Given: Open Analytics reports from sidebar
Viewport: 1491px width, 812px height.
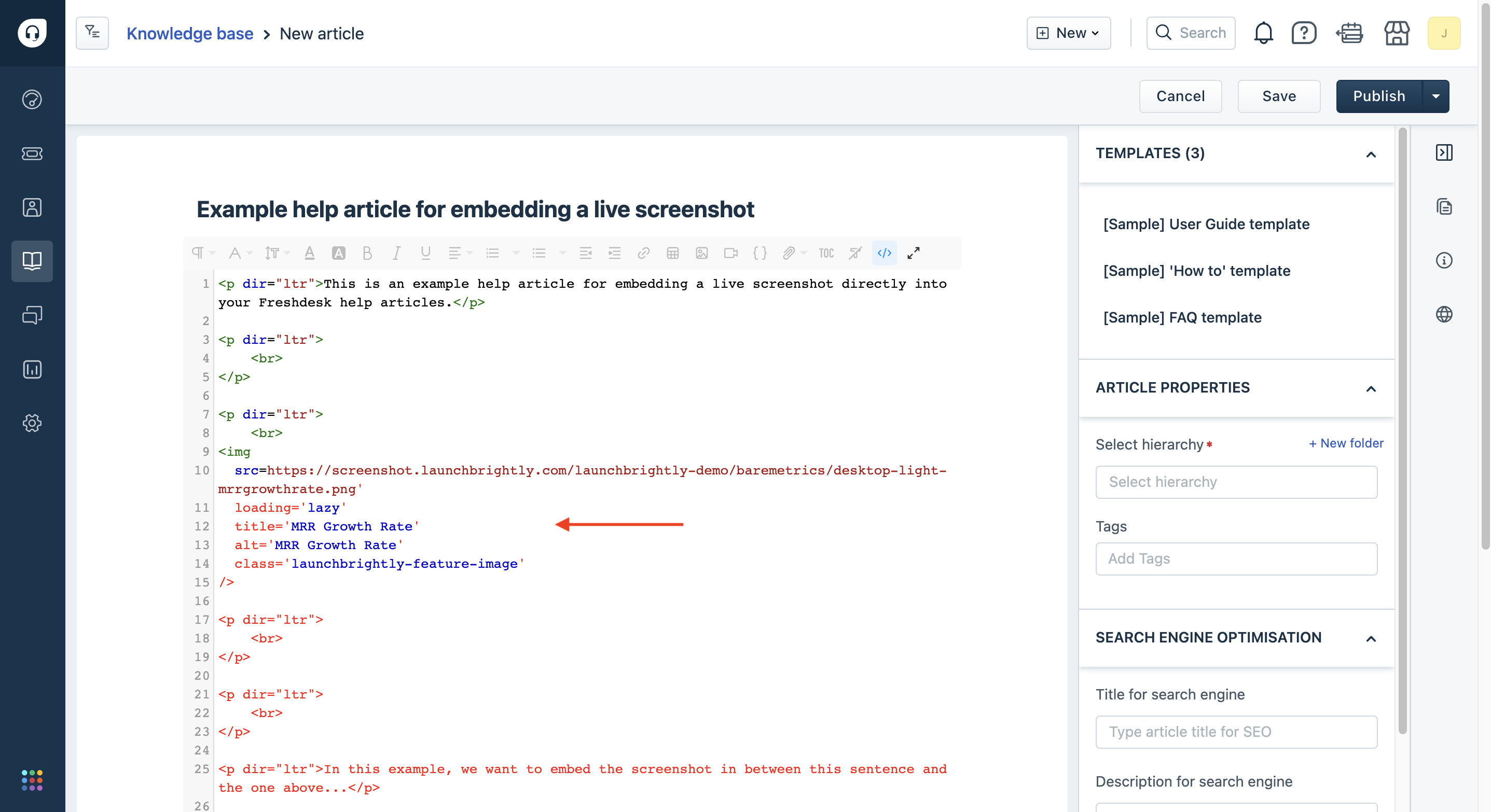Looking at the screenshot, I should click(x=32, y=369).
